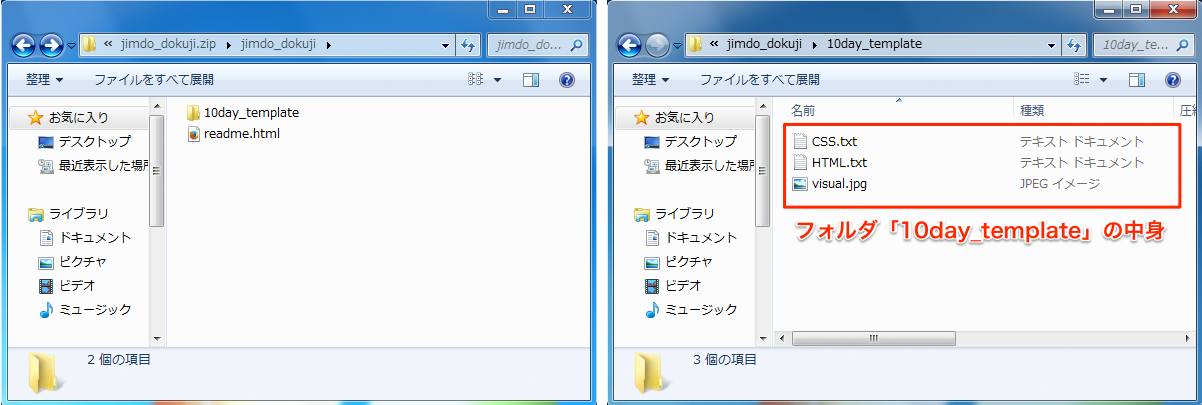This screenshot has height=405, width=1202.
Task: Refresh the right window address bar
Action: 1074,45
